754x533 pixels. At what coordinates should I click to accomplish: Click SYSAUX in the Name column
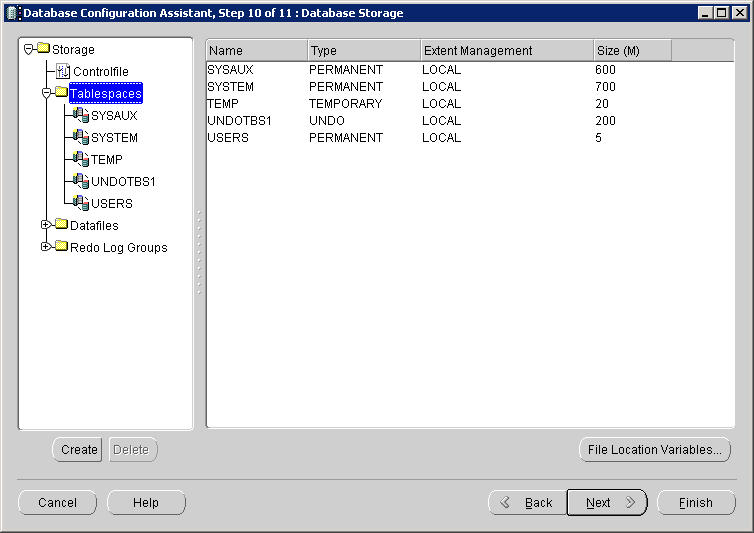pos(230,70)
